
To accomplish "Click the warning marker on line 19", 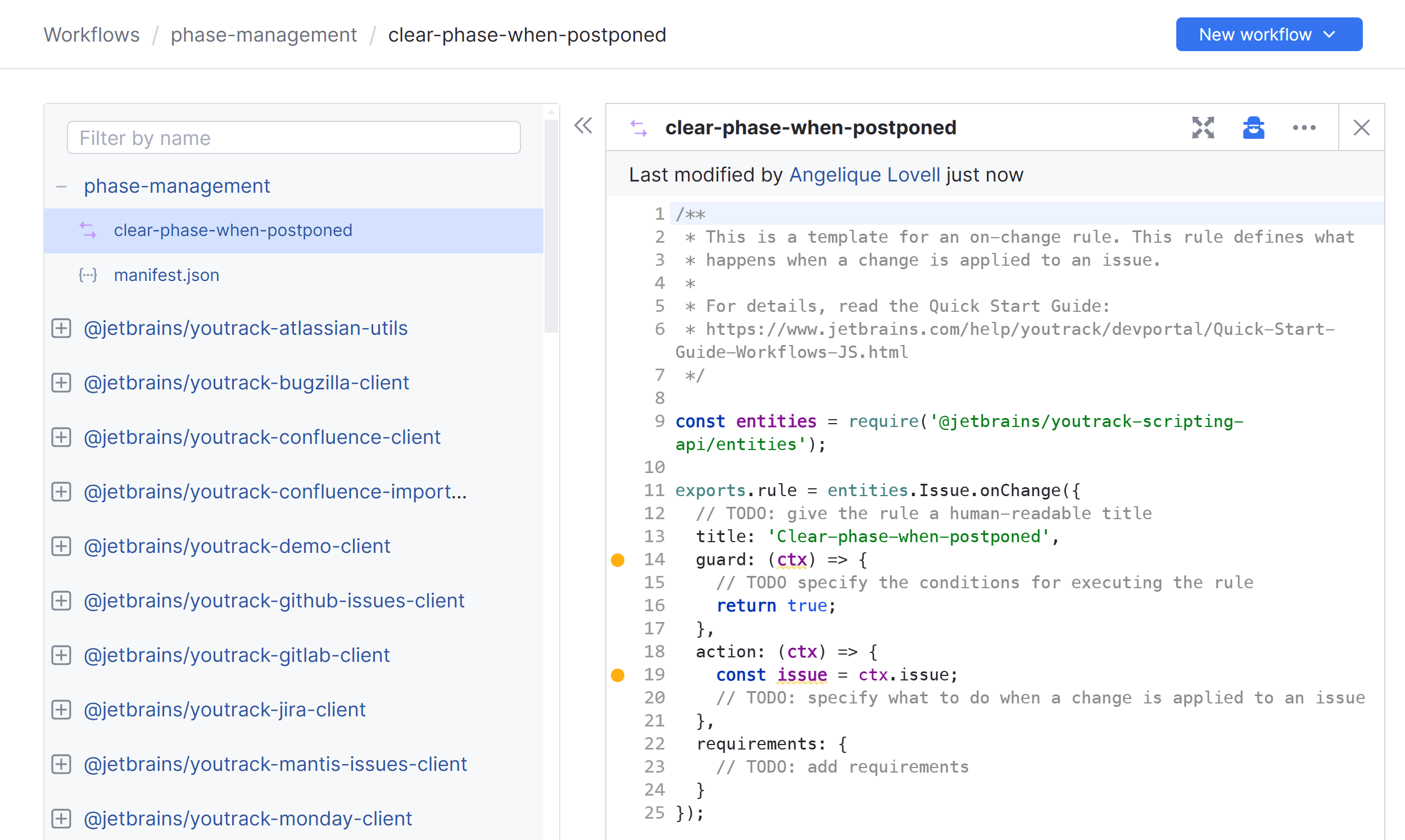I will (x=618, y=675).
